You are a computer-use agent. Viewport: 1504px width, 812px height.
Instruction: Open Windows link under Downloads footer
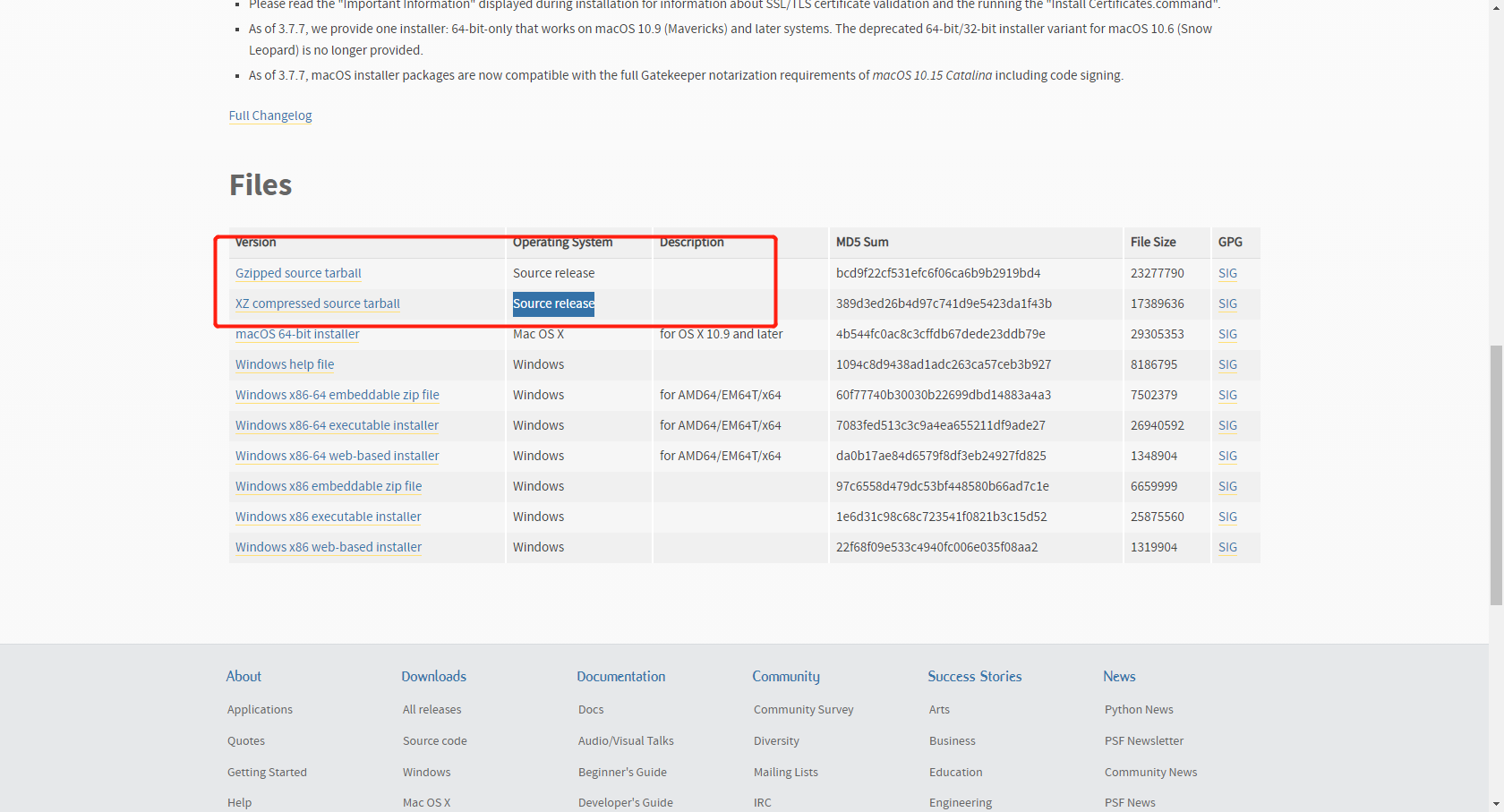427,772
